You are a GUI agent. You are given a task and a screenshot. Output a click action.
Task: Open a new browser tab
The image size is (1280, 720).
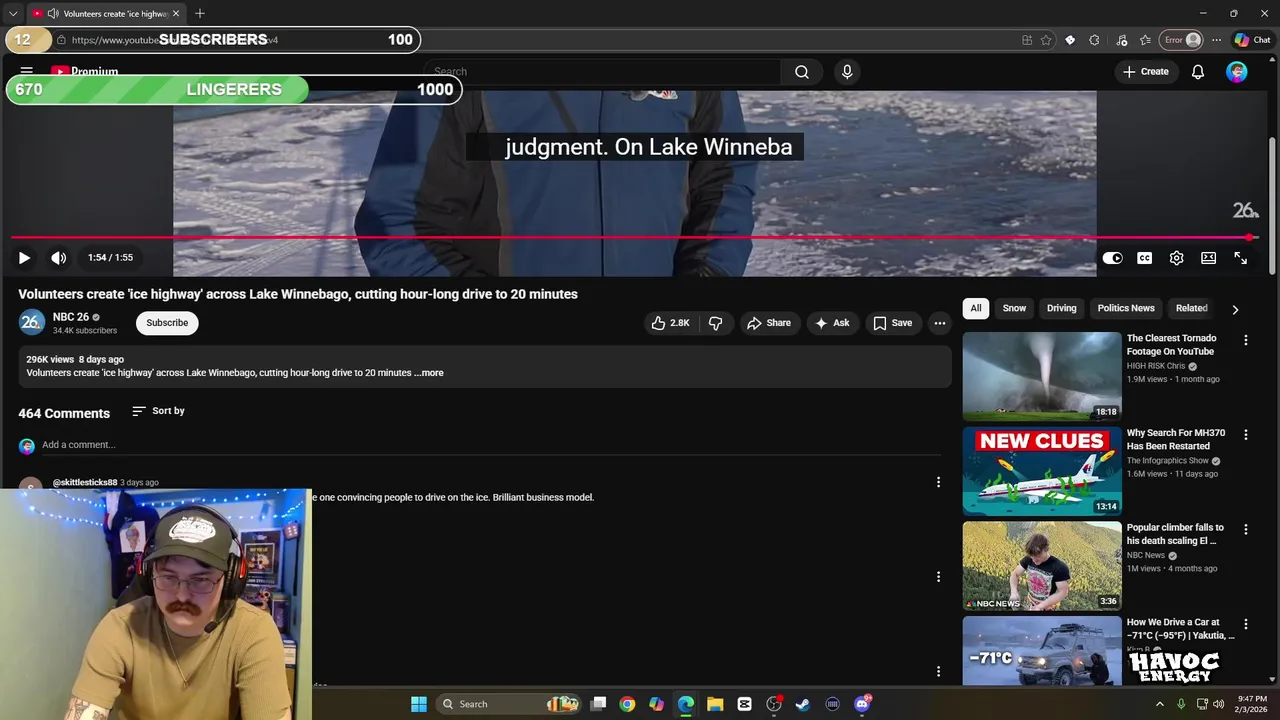coord(200,13)
